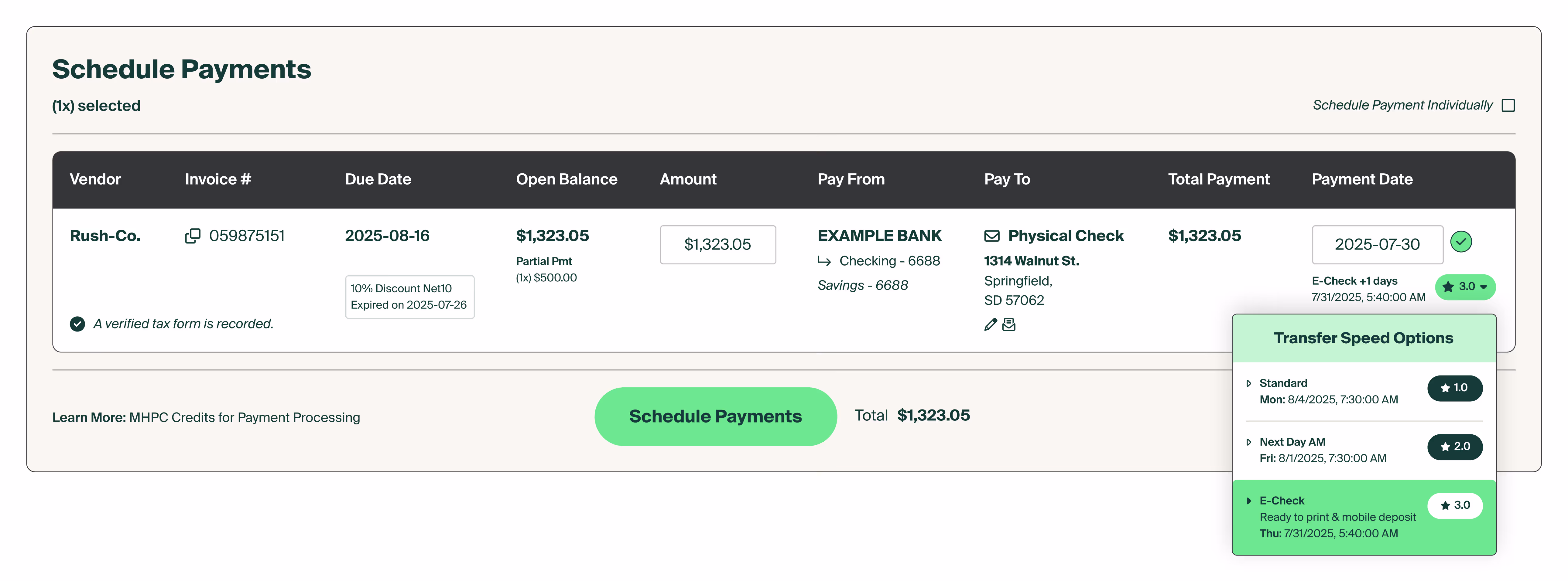Click the Pay From column header
The height and width of the screenshot is (581, 1568).
(851, 179)
